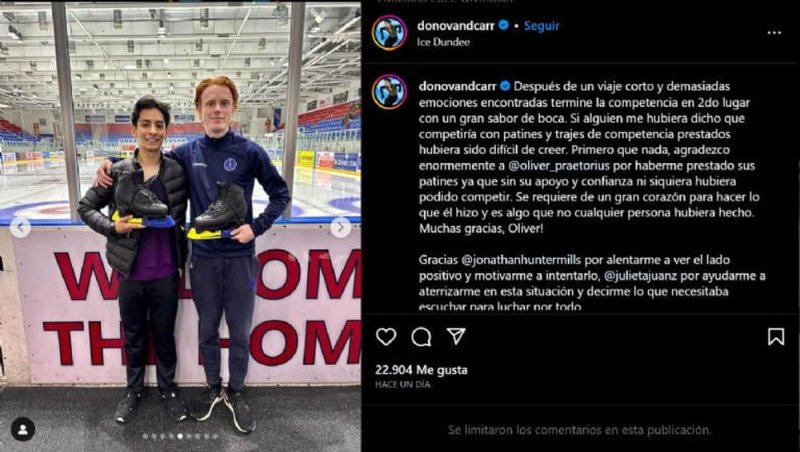Viewport: 800px width, 452px height.
Task: Select the carousel pagination dots
Action: coord(180,436)
